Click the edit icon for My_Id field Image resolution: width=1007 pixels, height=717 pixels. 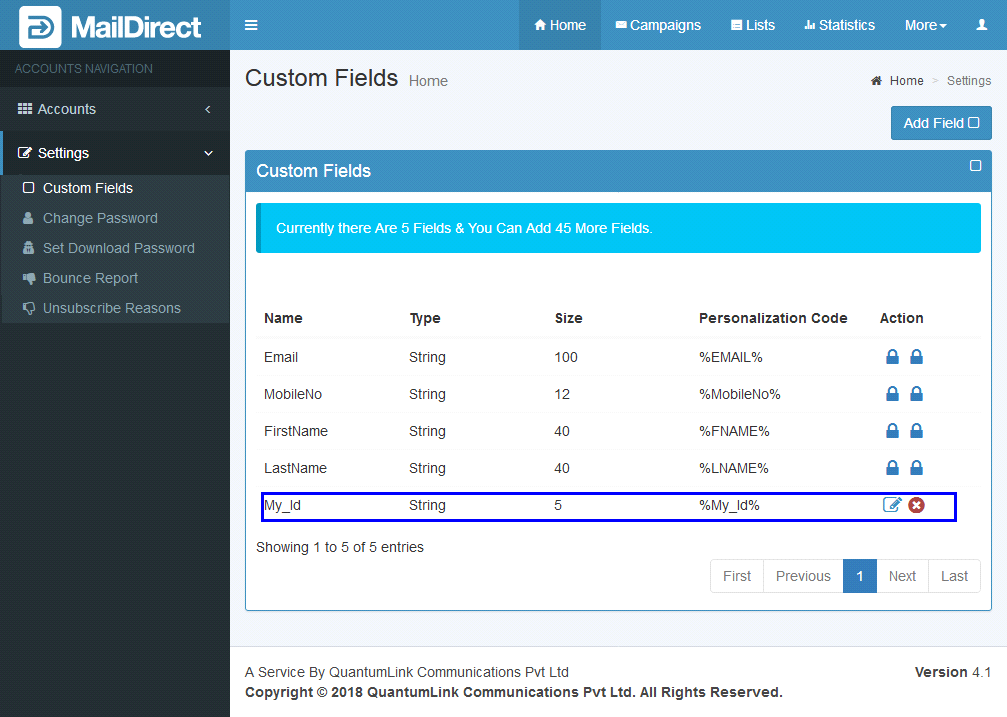click(892, 505)
